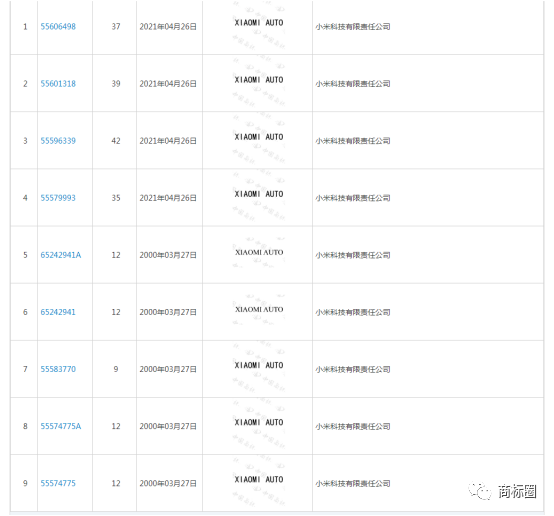Click the XIAOMI AUTO logo in row 3
The image size is (554, 516).
[259, 137]
